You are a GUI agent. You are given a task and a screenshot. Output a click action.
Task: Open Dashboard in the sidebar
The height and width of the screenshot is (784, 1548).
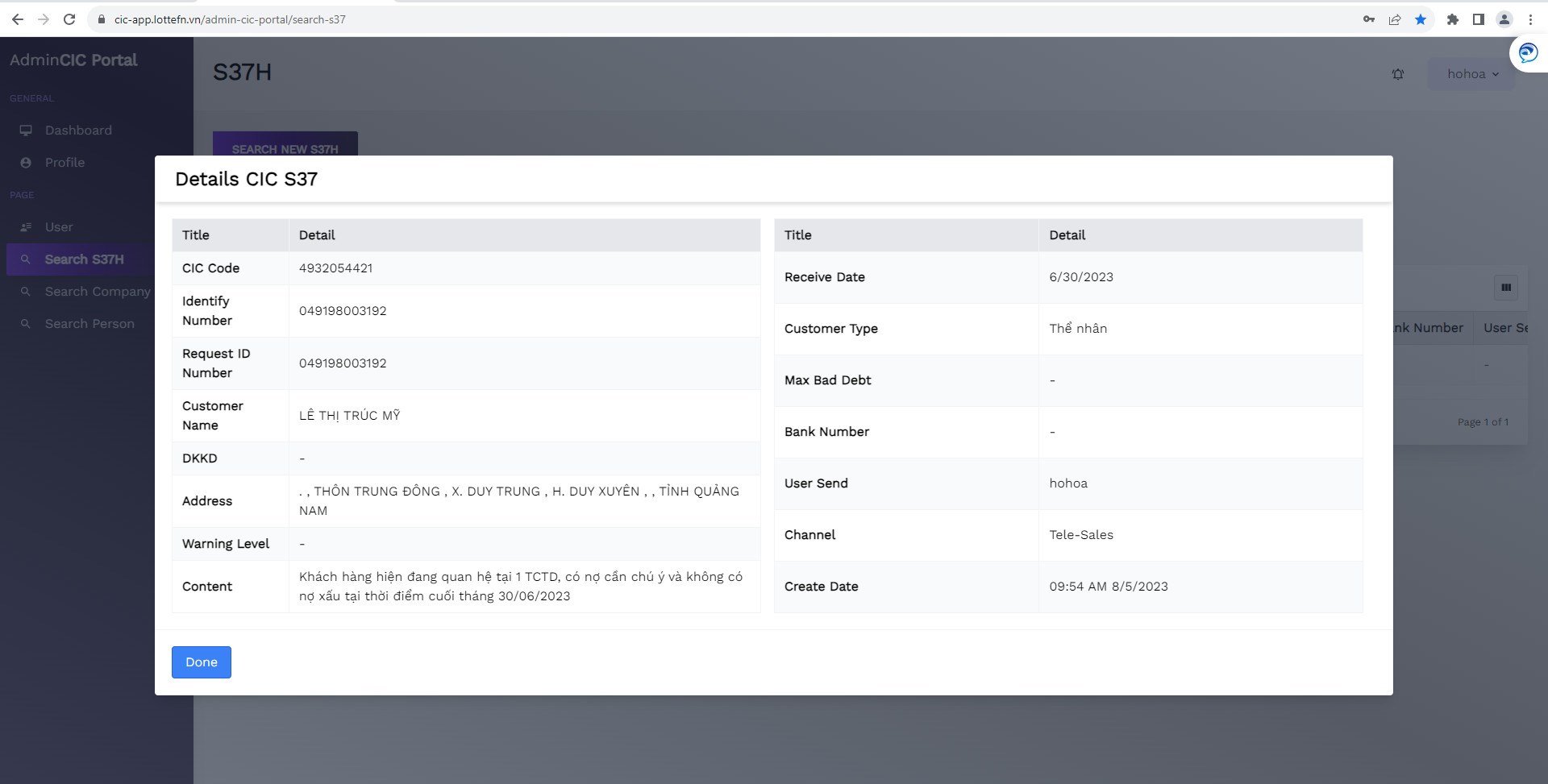coord(78,131)
